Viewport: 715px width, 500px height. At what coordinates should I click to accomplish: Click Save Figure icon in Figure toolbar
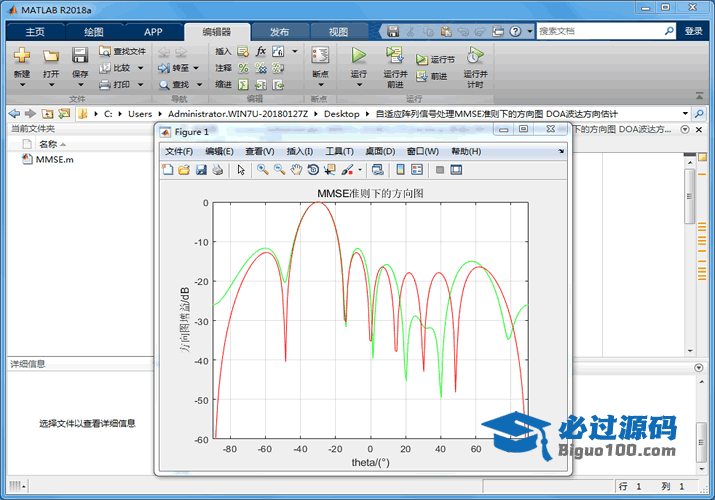click(x=201, y=170)
